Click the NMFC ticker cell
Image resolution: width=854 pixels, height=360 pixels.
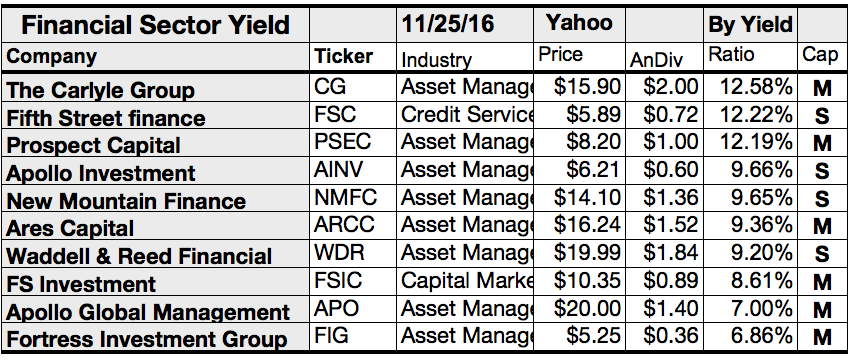point(353,198)
